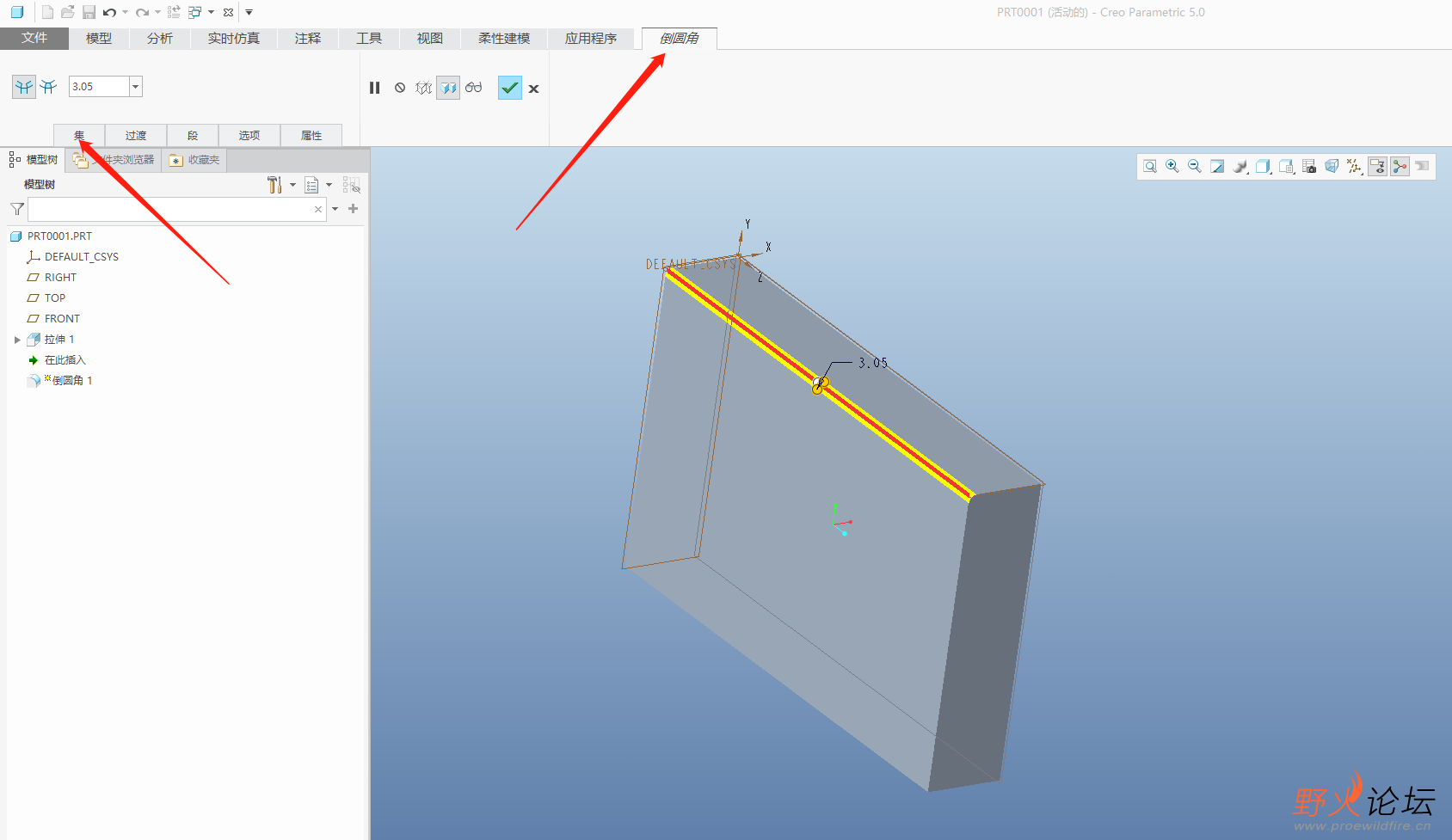The width and height of the screenshot is (1452, 840).
Task: Switch to the 分析 ribbon tab
Action: pyautogui.click(x=160, y=39)
